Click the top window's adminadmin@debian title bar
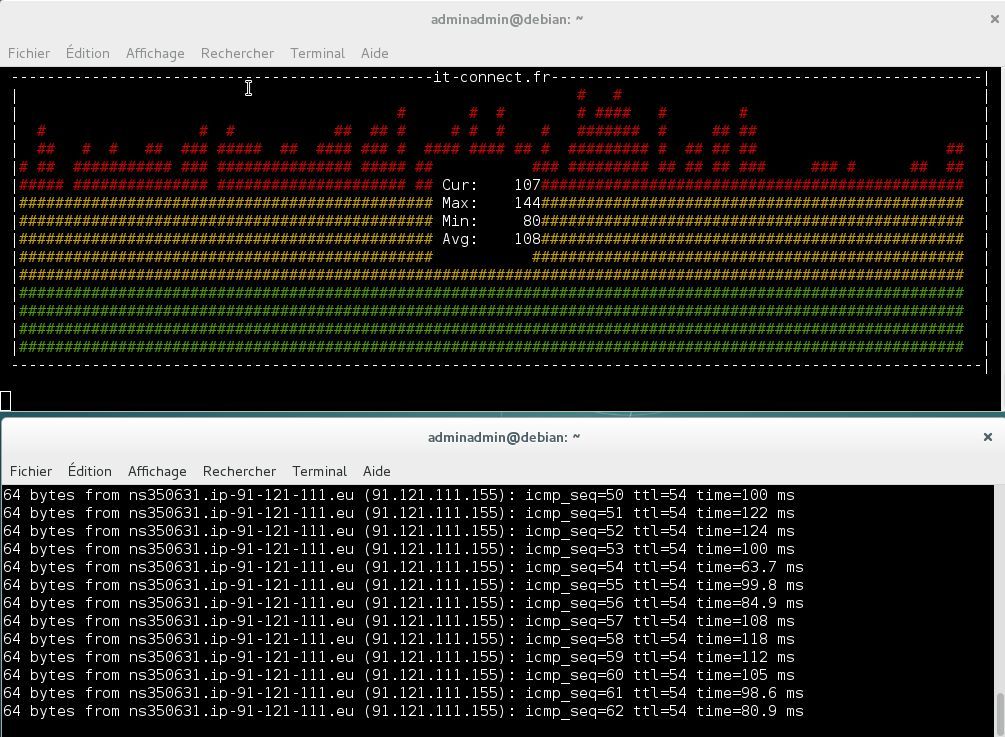Viewport: 1005px width, 737px height. (x=506, y=19)
